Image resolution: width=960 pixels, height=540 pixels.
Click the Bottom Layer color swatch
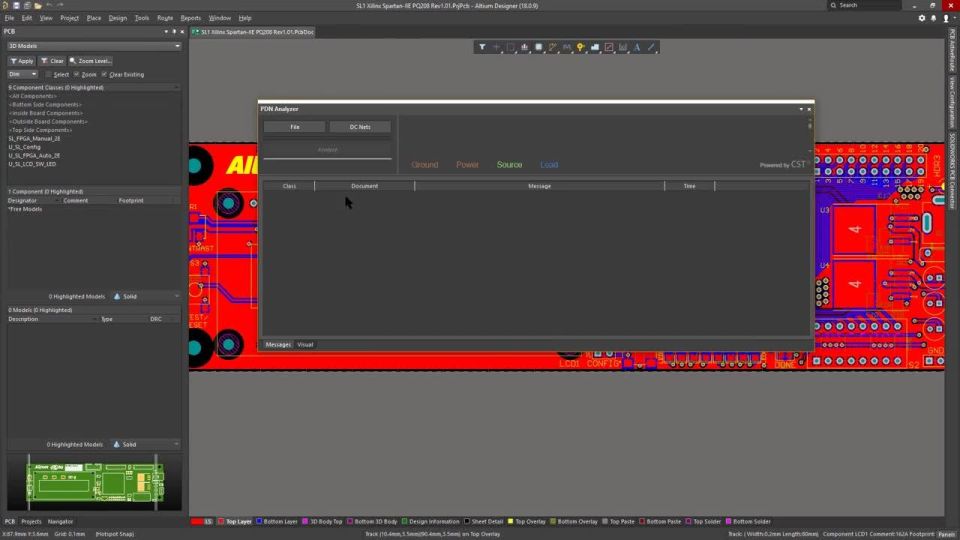tap(259, 522)
